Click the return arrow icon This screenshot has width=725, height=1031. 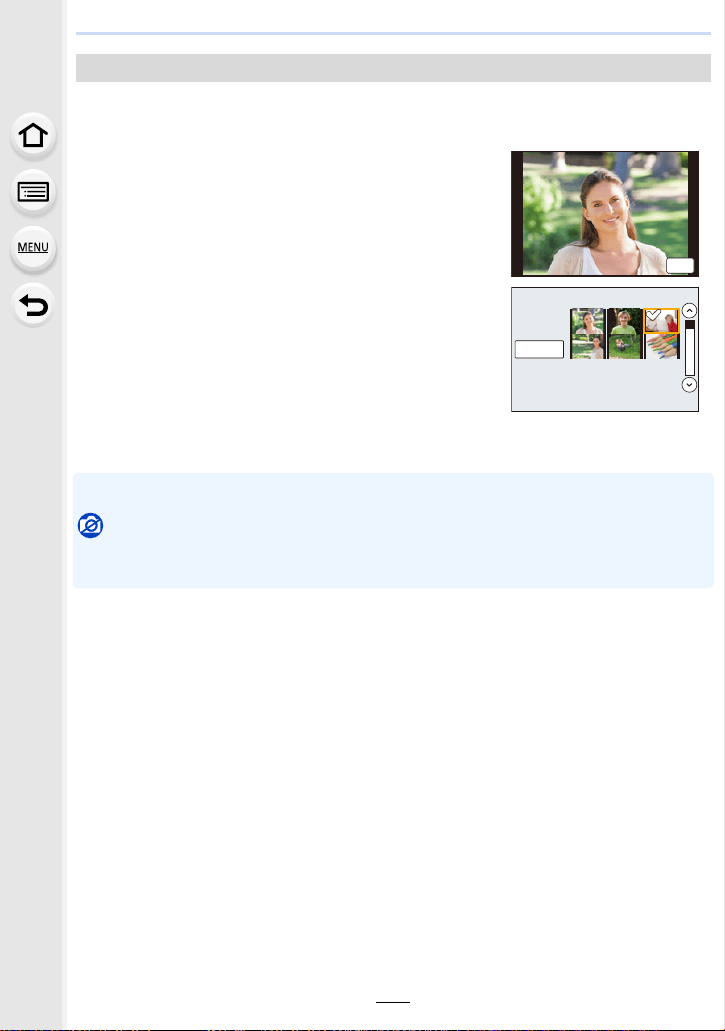33,305
